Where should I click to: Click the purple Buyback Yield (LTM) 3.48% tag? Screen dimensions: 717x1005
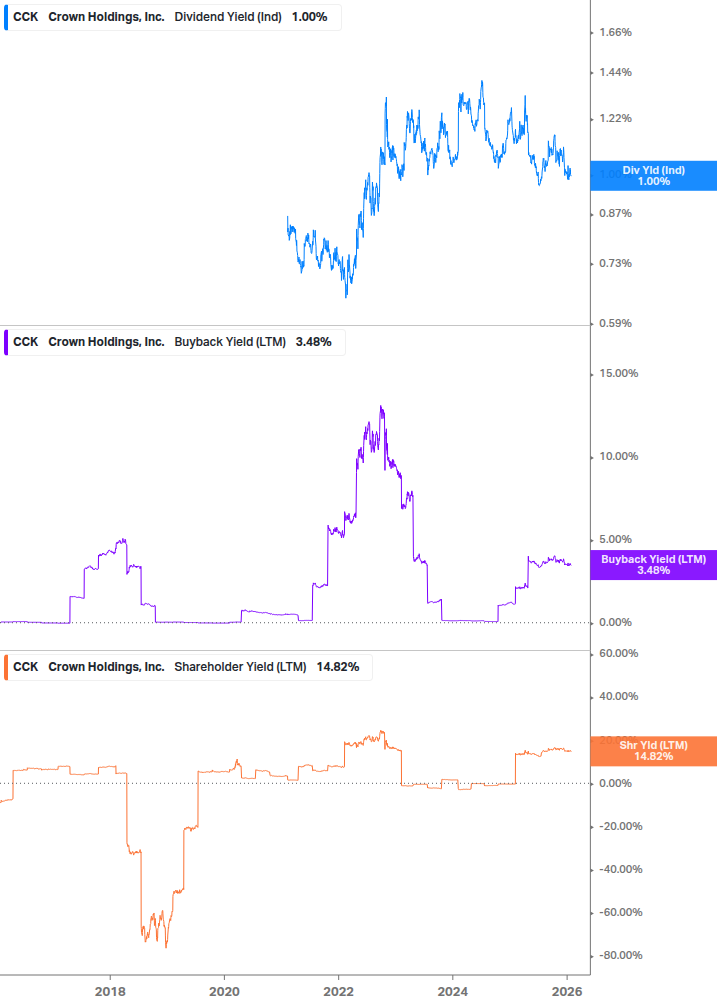pyautogui.click(x=654, y=565)
